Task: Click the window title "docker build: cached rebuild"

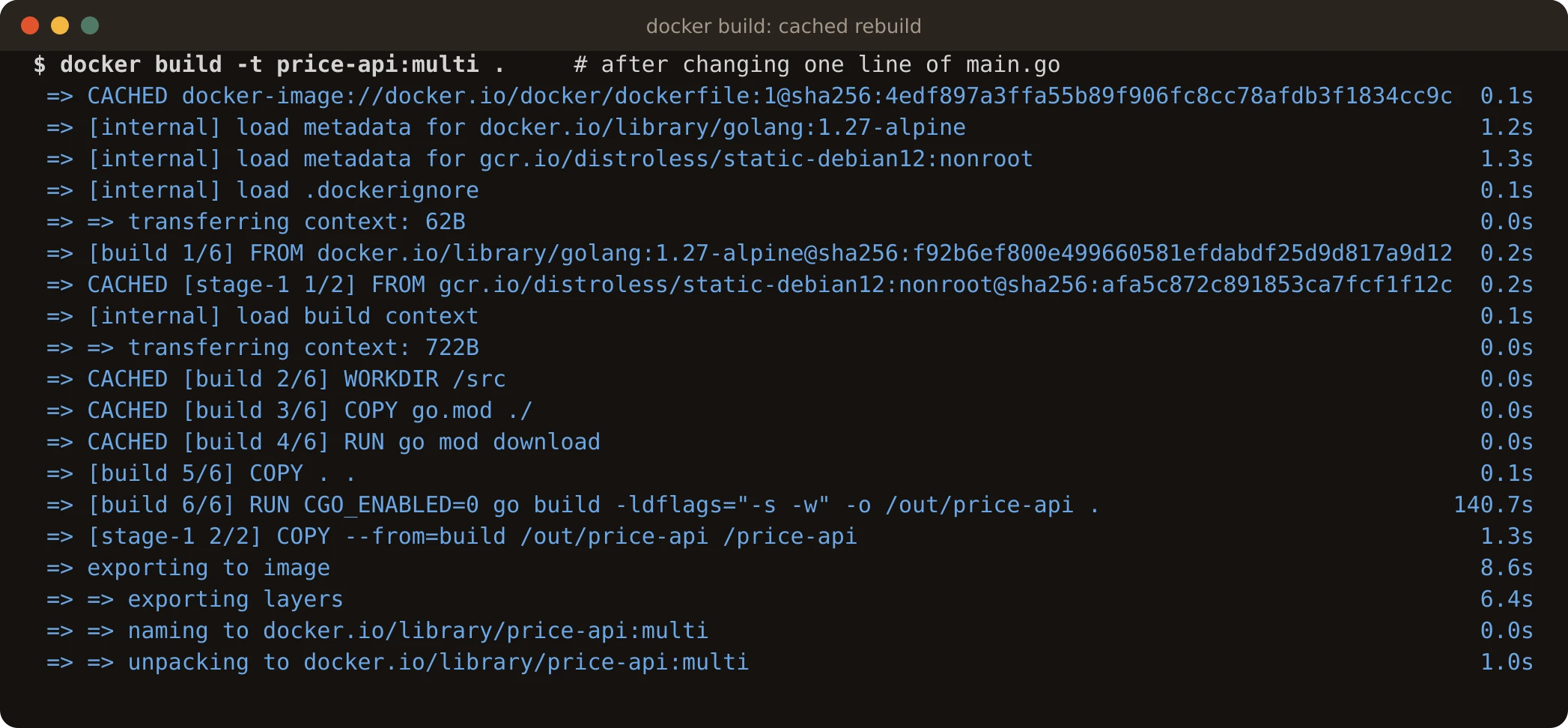Action: [783, 26]
